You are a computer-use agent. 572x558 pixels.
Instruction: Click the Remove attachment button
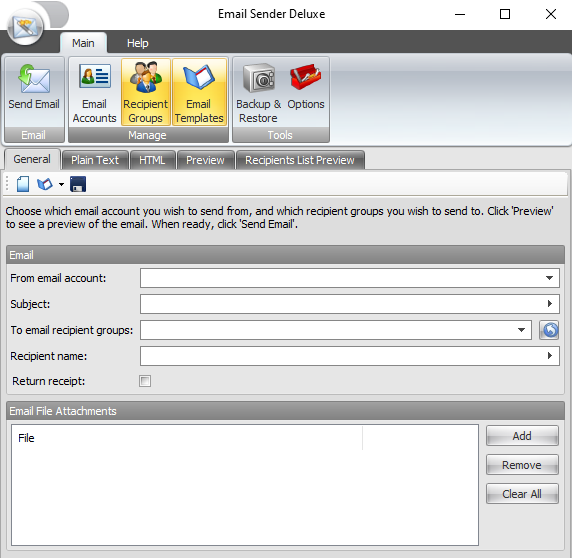[522, 465]
